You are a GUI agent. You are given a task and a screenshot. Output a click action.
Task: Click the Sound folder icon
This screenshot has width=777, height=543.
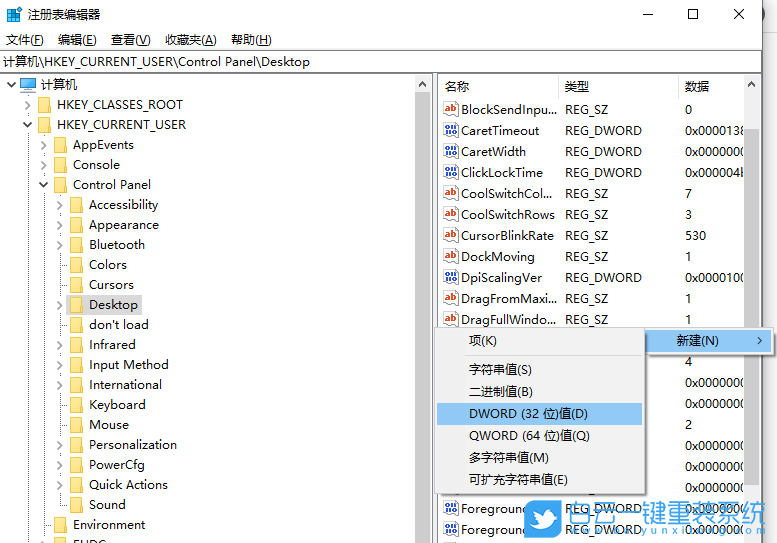(x=76, y=505)
